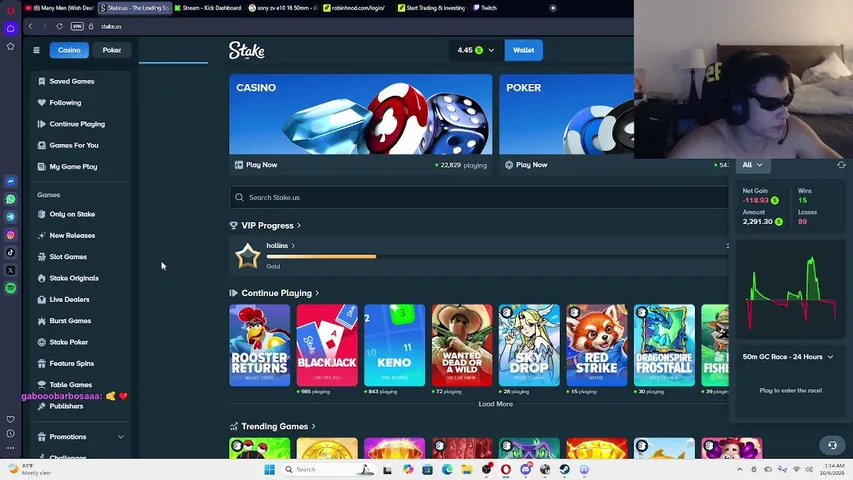Screen dimensions: 853x480
Task: Switch to the Casino tab
Action: click(x=69, y=50)
